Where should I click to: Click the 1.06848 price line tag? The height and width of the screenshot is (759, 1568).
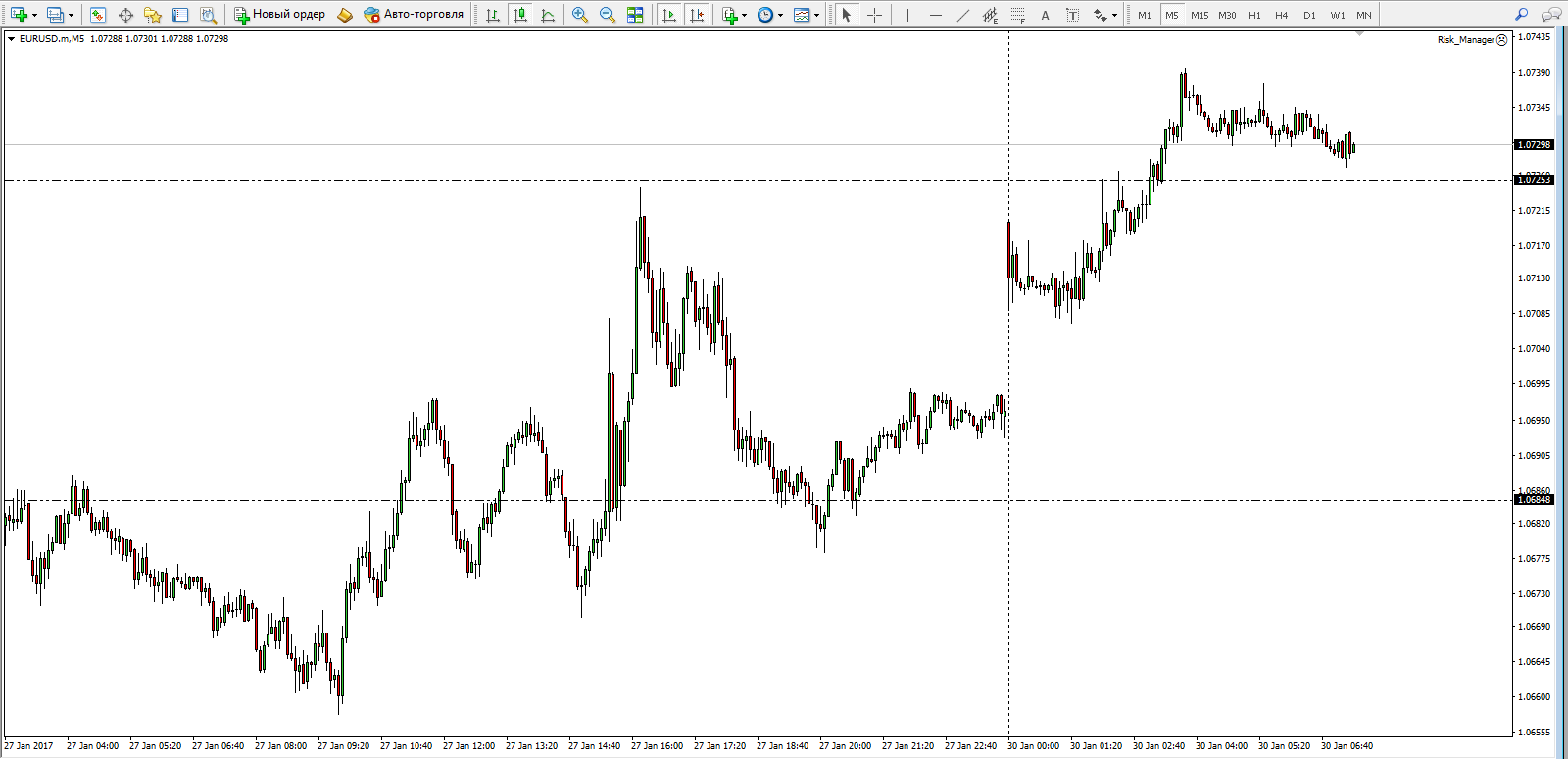pyautogui.click(x=1535, y=500)
